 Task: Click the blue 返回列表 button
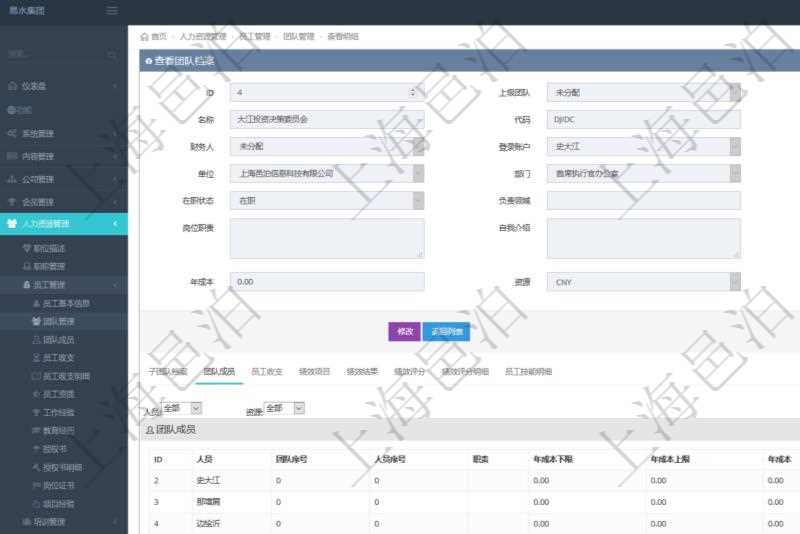point(446,331)
